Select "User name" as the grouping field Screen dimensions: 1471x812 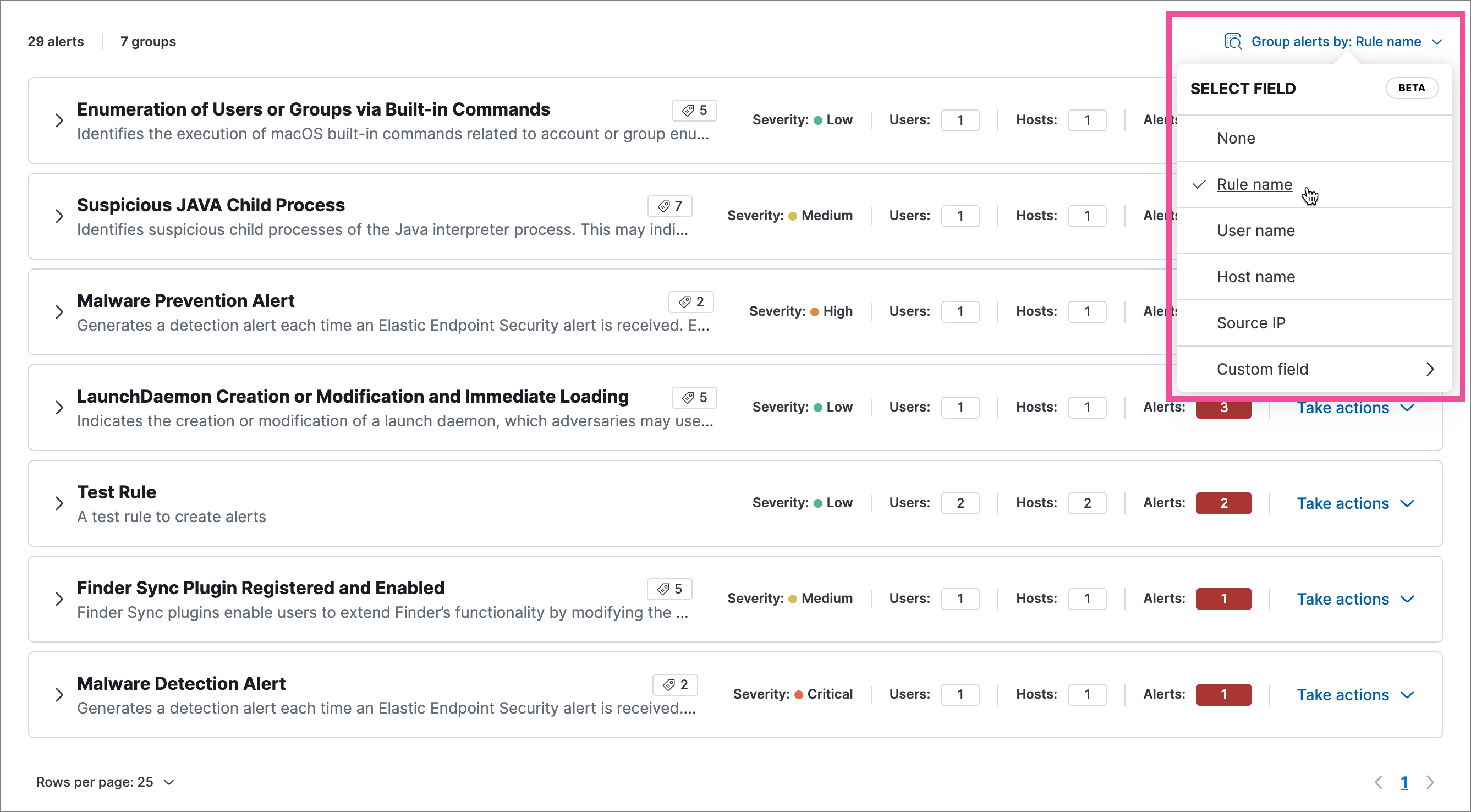pyautogui.click(x=1256, y=230)
